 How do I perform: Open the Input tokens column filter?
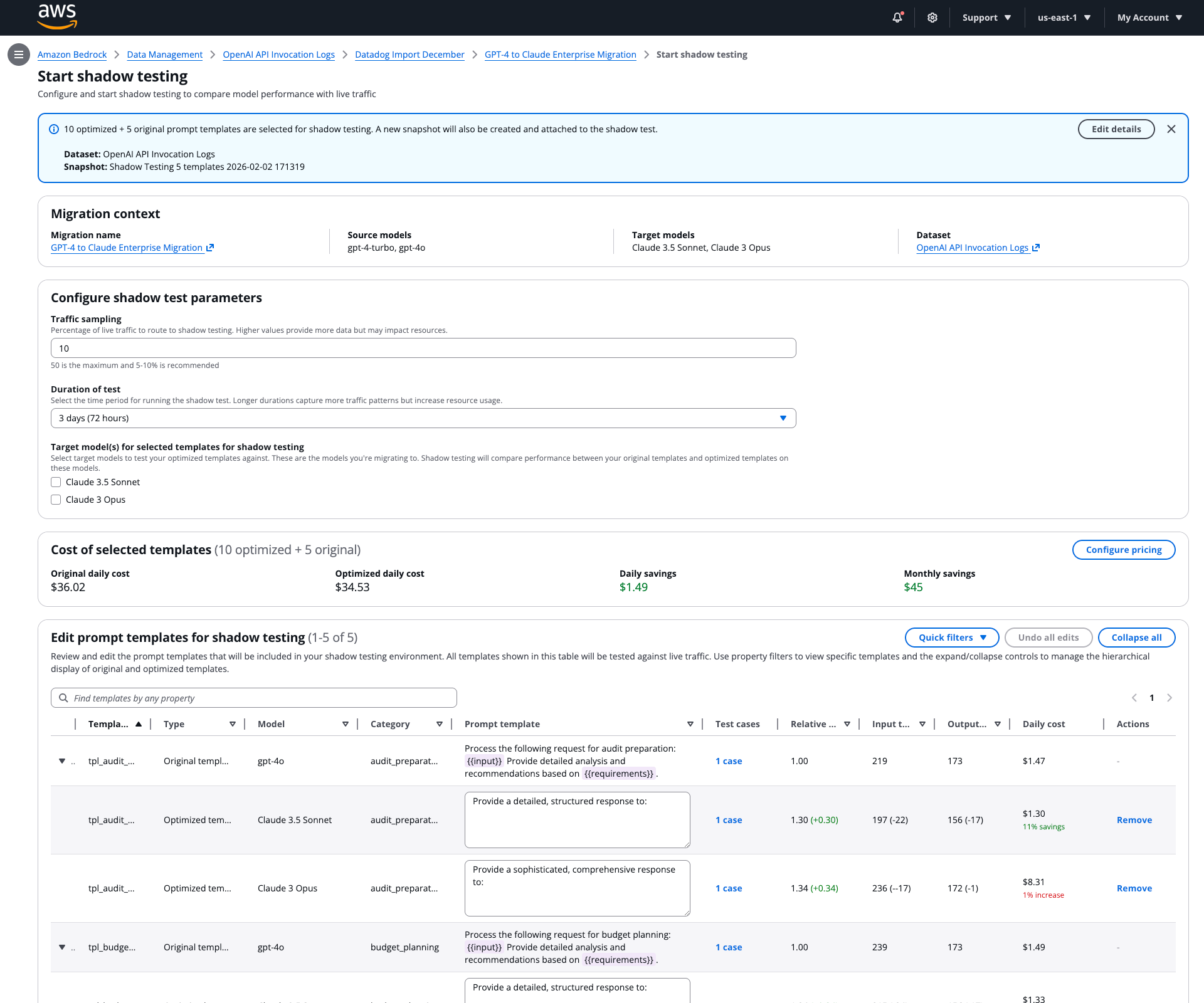922,724
